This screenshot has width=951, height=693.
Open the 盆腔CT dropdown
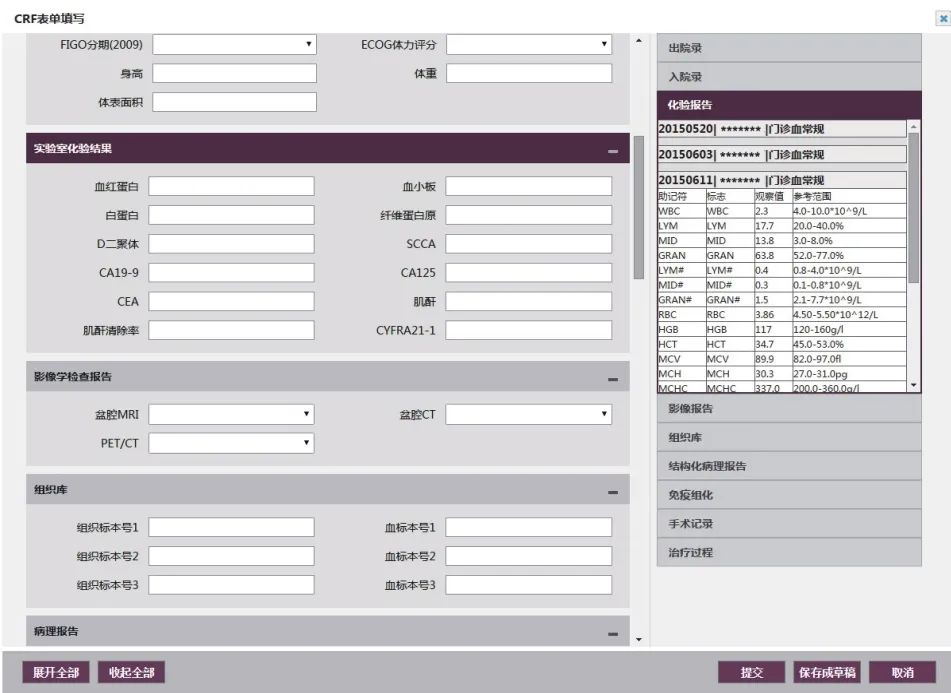pos(528,413)
